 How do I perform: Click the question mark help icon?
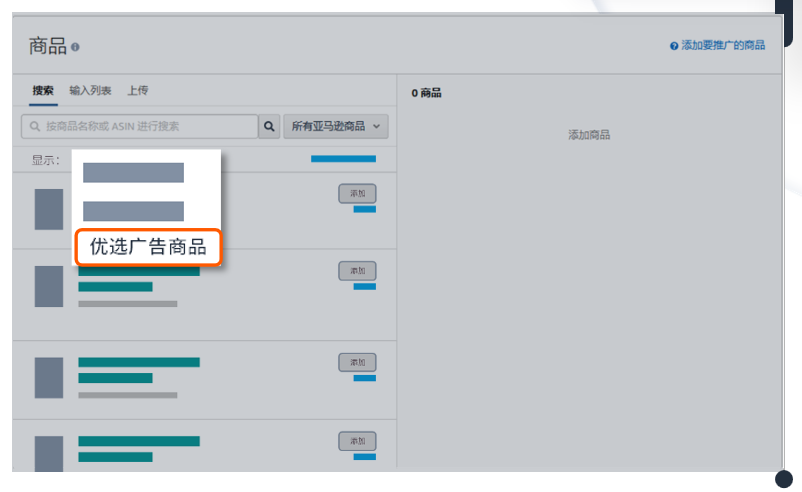pos(674,46)
